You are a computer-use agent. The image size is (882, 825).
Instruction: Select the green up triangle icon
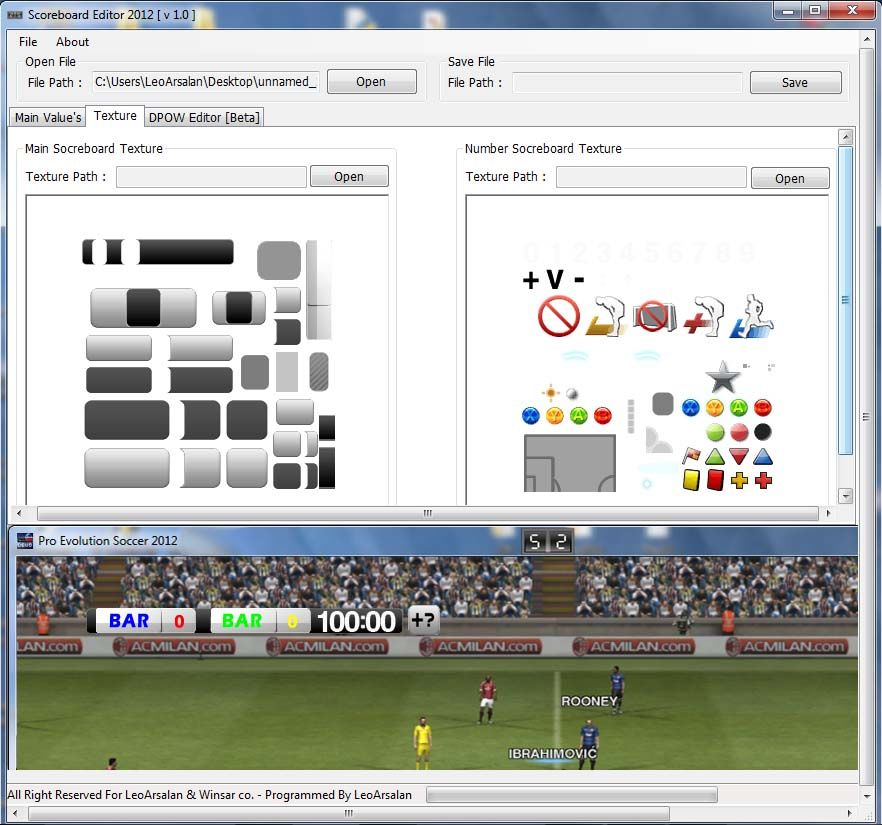(715, 456)
